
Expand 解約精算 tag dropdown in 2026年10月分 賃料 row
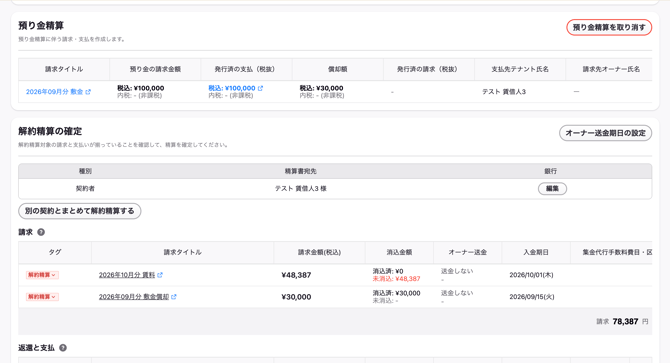coord(42,275)
